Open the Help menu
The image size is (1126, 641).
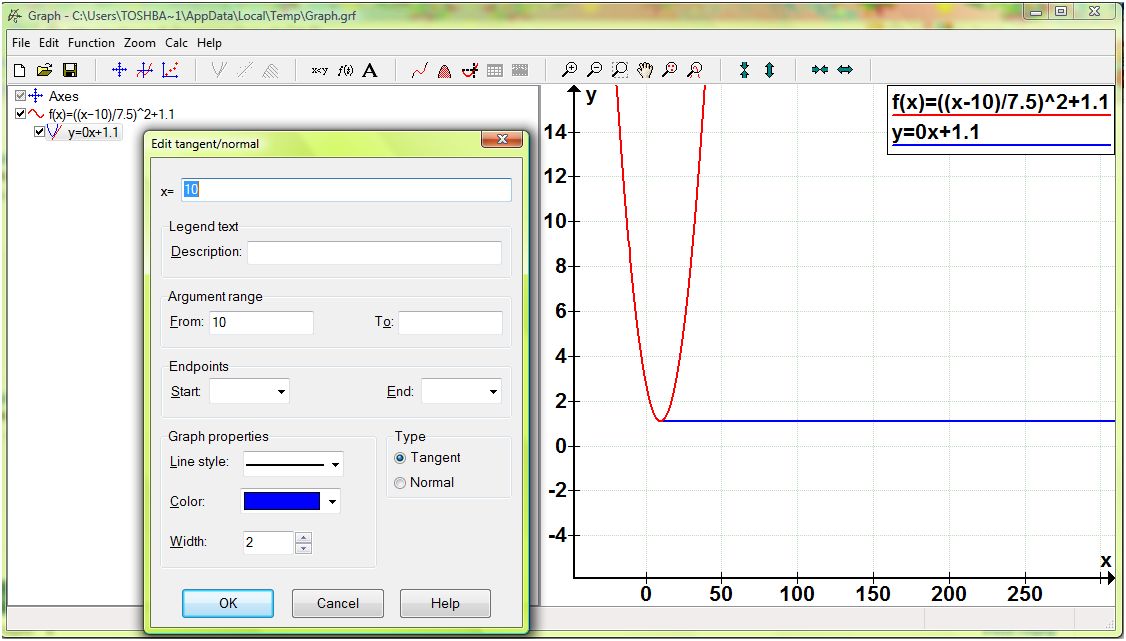tap(209, 43)
